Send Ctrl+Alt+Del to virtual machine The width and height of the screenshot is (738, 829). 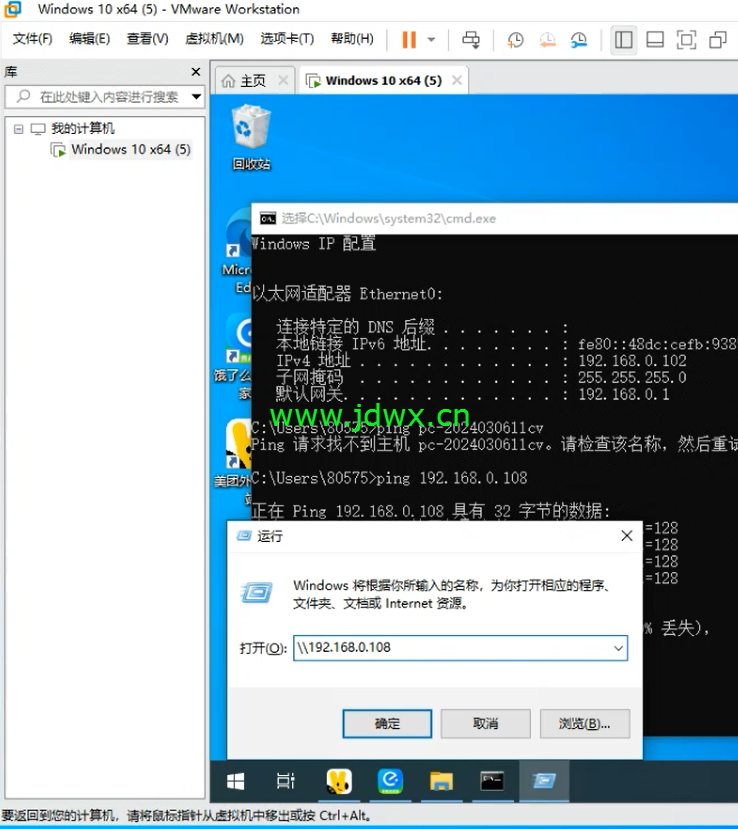[x=471, y=40]
